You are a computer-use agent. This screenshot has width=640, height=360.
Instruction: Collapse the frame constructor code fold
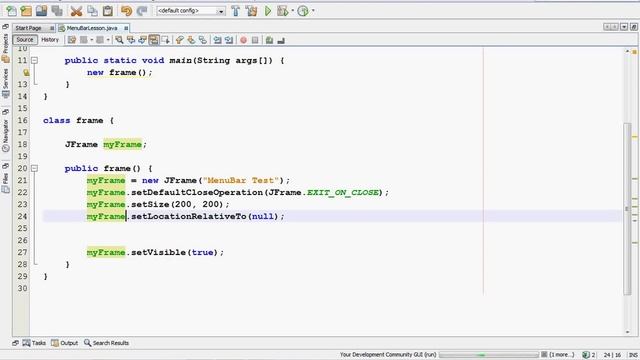coord(35,168)
